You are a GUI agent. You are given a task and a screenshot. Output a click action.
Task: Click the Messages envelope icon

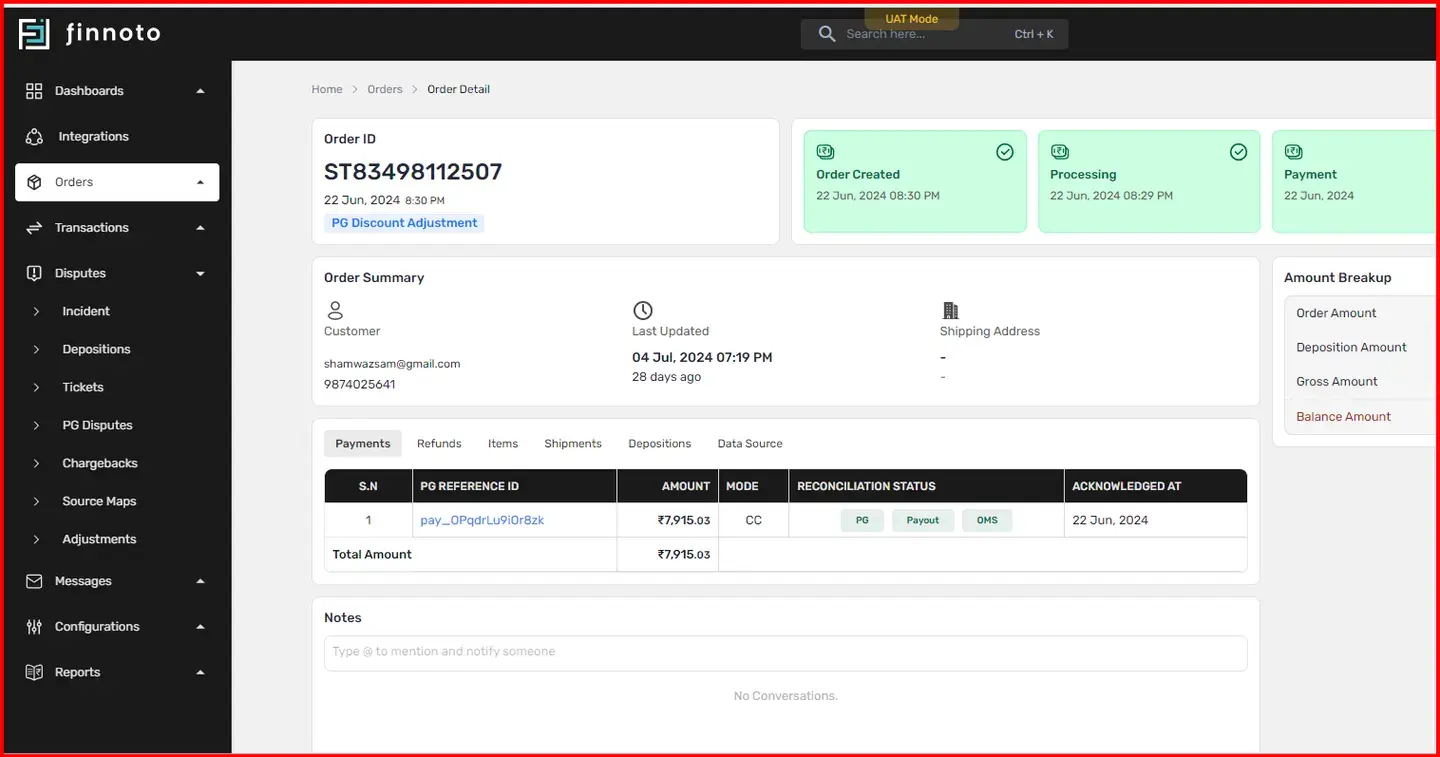coord(34,581)
